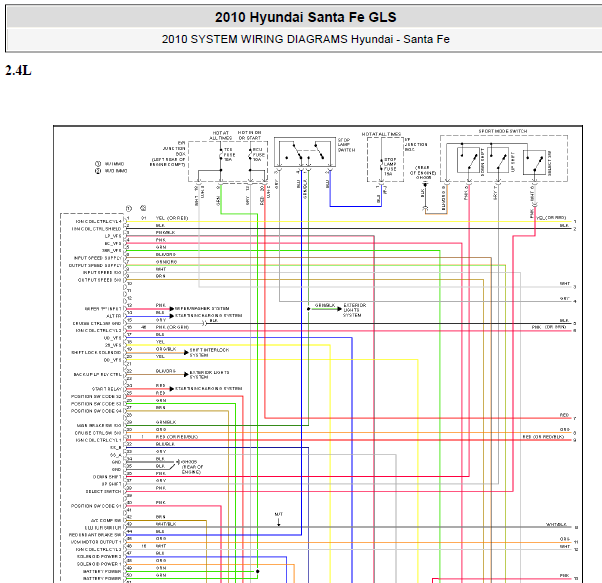602x583 pixels.
Task: Click 'HOT IN ON OR START' label
Action: (x=250, y=135)
